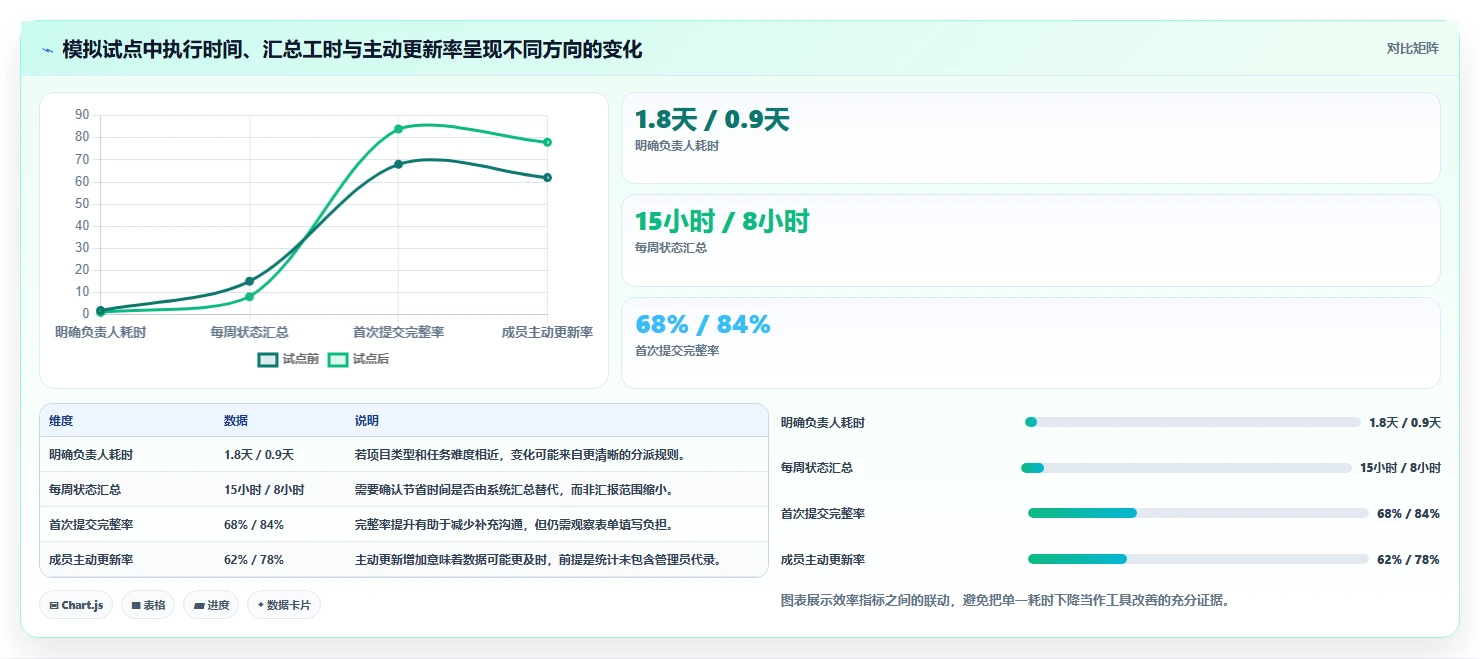
Task: Select the 表格 tag chip
Action: pos(148,605)
